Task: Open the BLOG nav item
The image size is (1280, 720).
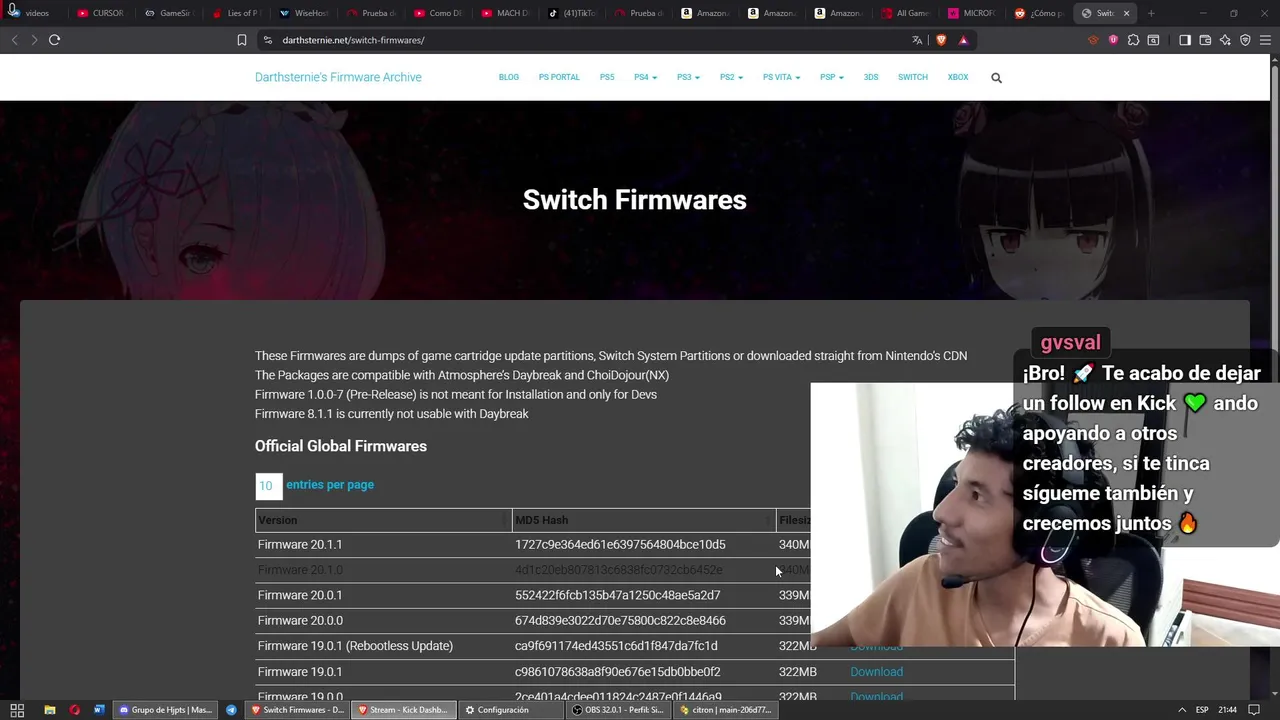Action: pos(509,77)
